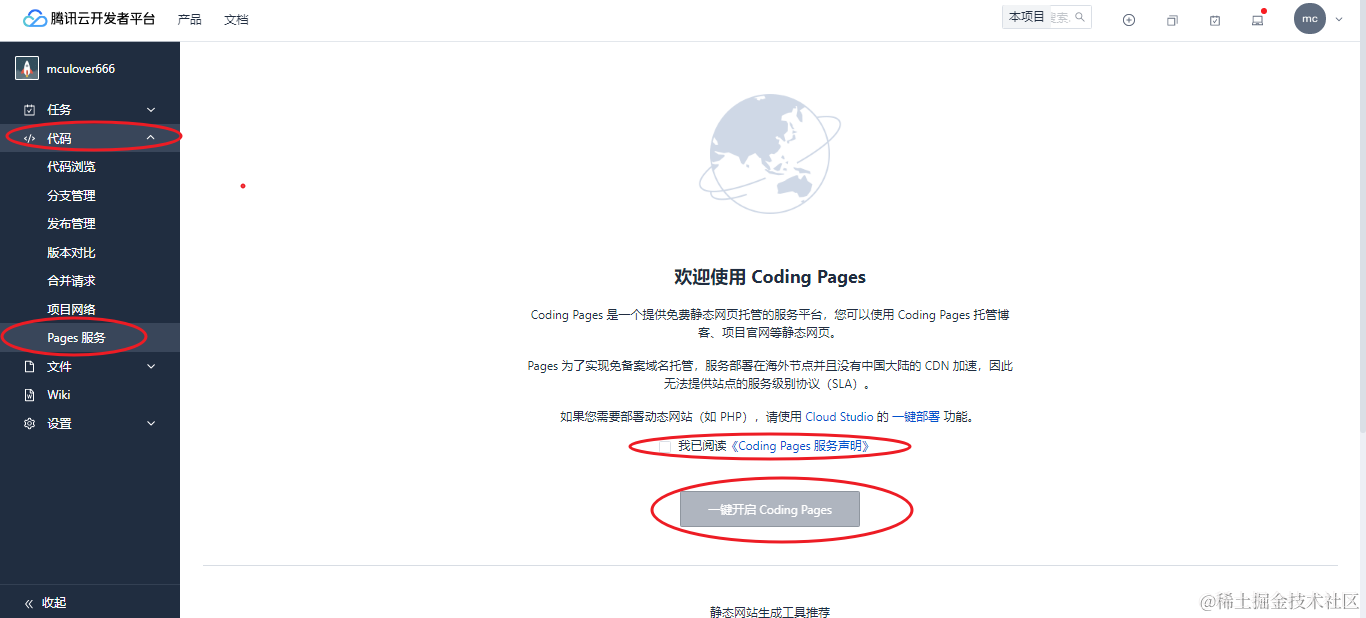Open 分支管理 in the sidebar
1366x618 pixels.
[x=71, y=195]
